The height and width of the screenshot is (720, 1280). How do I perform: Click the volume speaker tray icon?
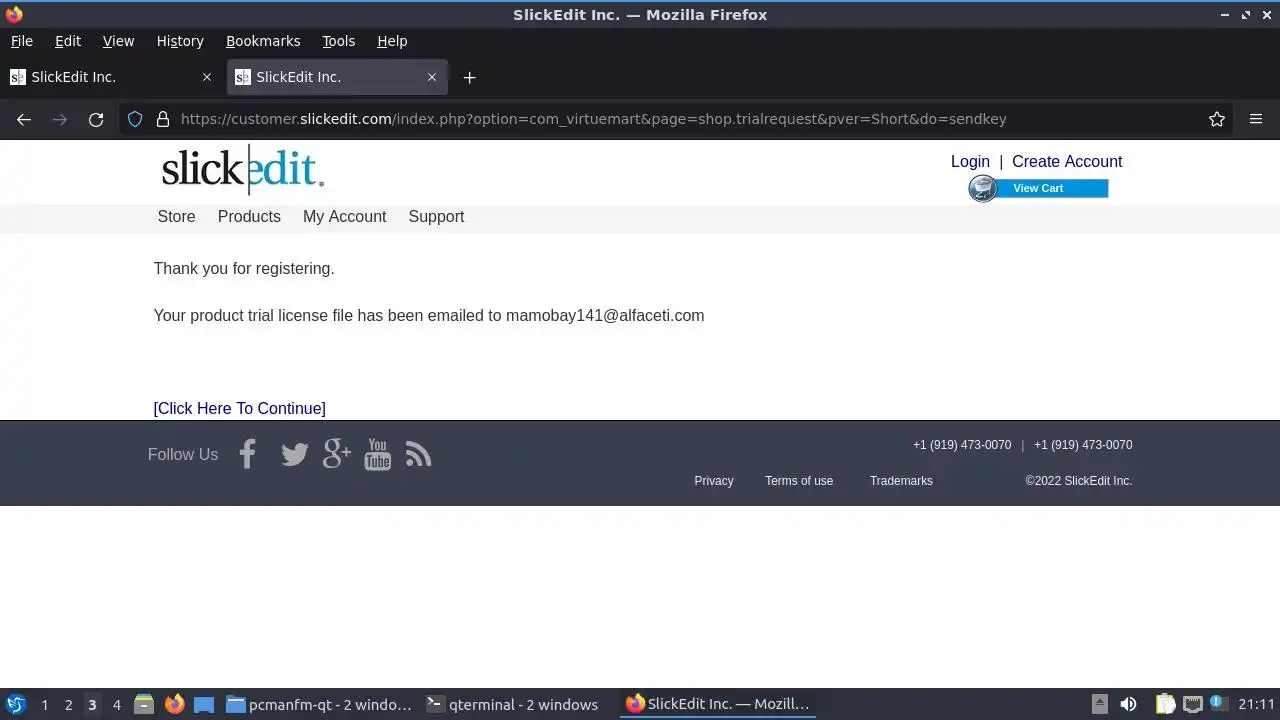pyautogui.click(x=1128, y=704)
